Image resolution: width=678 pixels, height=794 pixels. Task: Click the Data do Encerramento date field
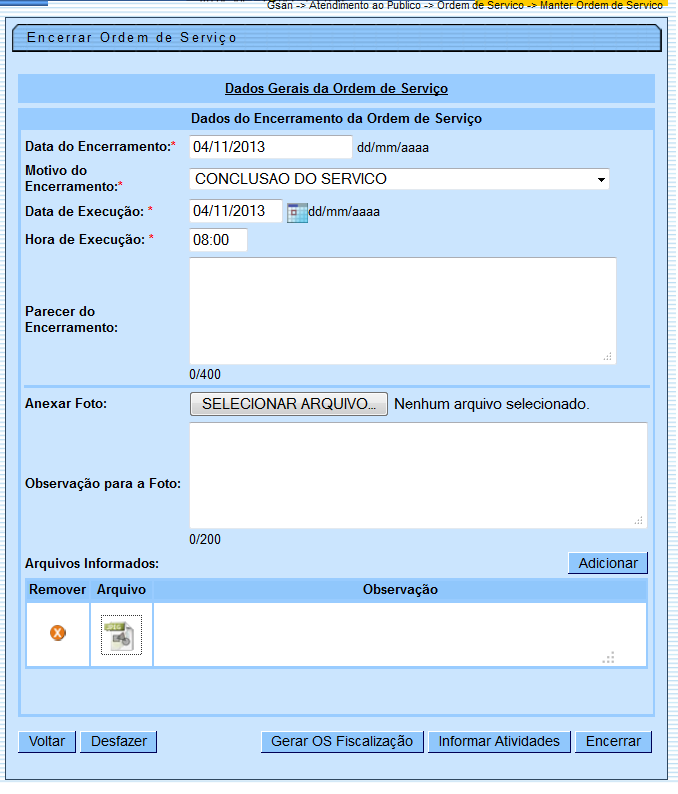(x=271, y=147)
